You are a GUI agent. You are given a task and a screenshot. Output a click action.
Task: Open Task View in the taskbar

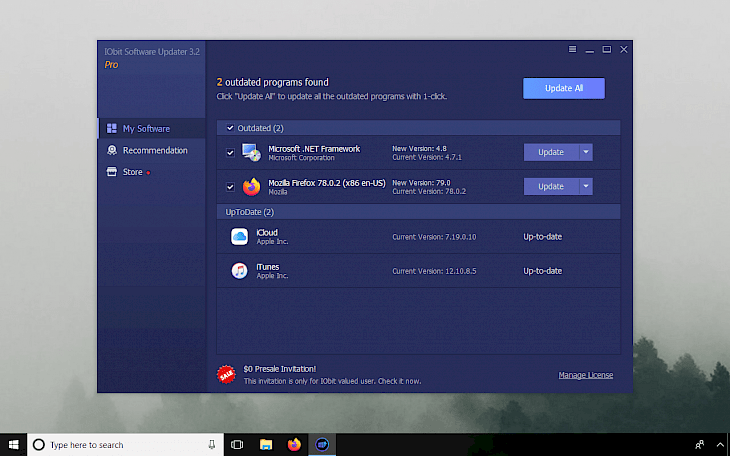point(237,445)
